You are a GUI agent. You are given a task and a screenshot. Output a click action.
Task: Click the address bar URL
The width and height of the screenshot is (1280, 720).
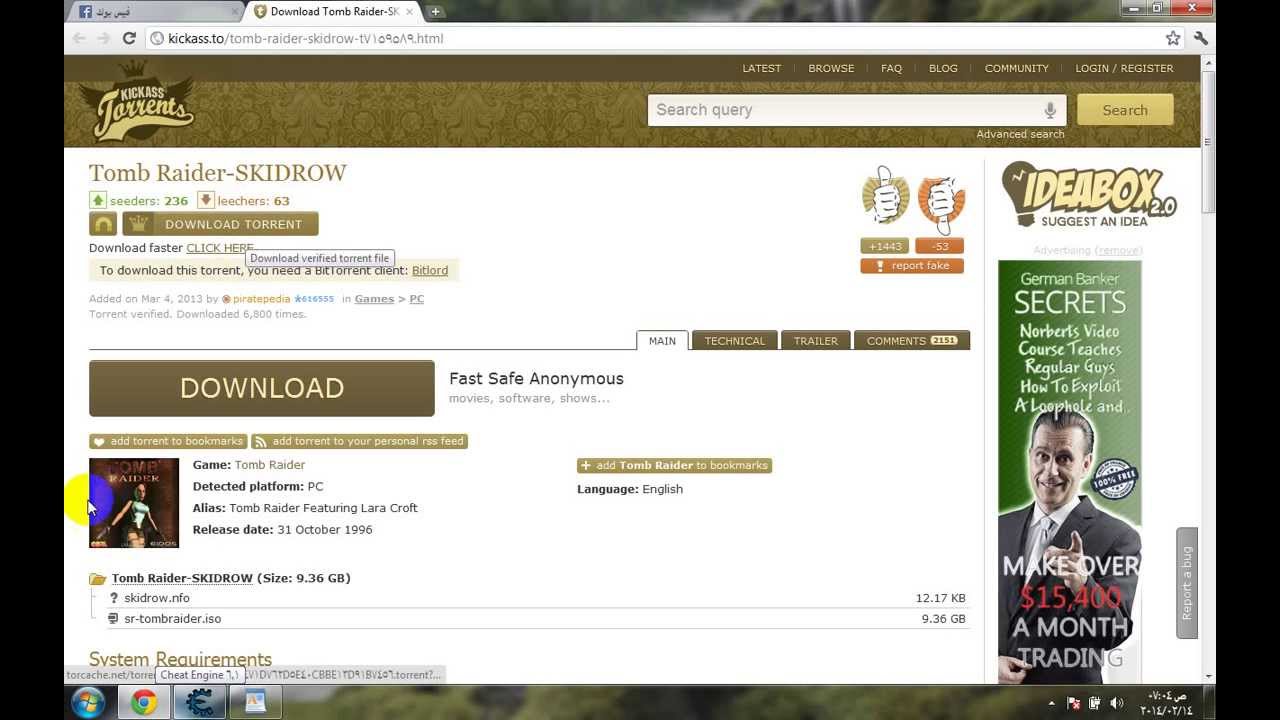click(x=306, y=38)
